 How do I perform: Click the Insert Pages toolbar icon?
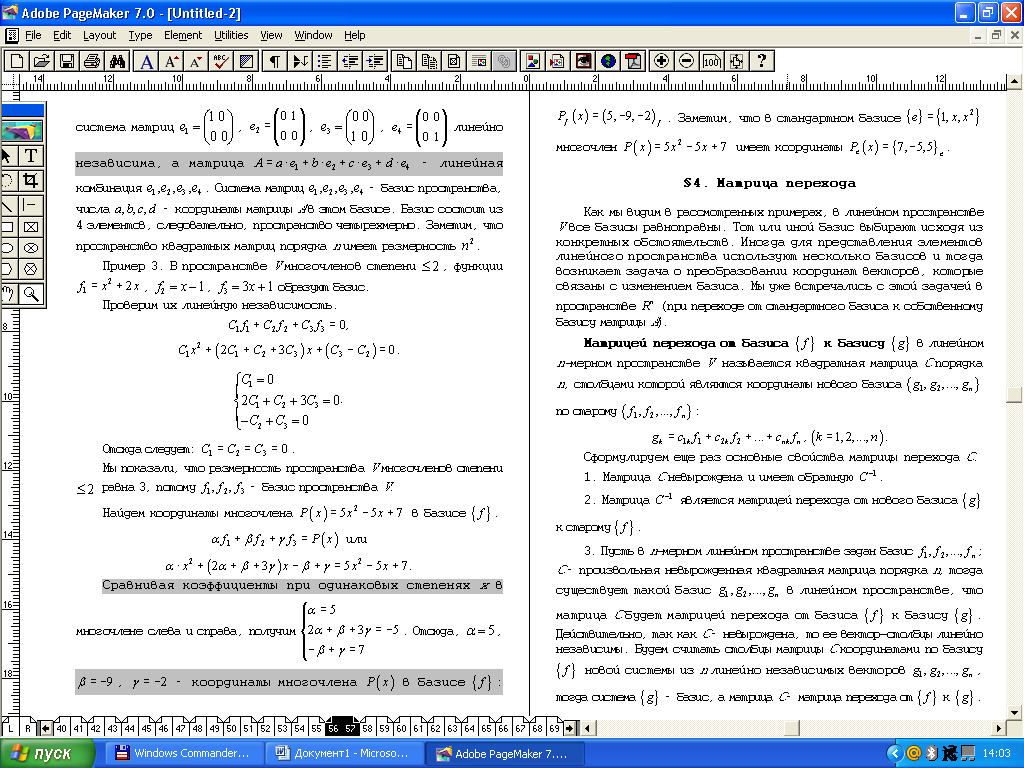pyautogui.click(x=404, y=61)
